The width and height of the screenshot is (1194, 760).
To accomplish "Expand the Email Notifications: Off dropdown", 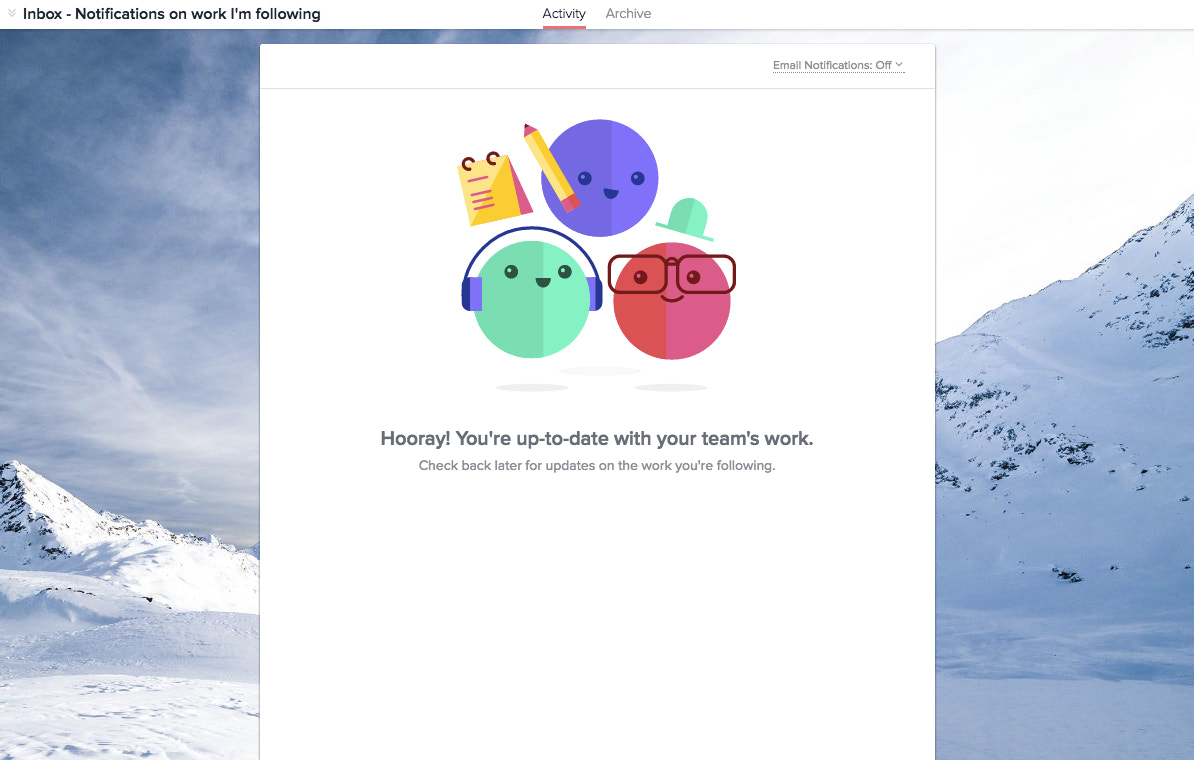I will click(x=838, y=65).
